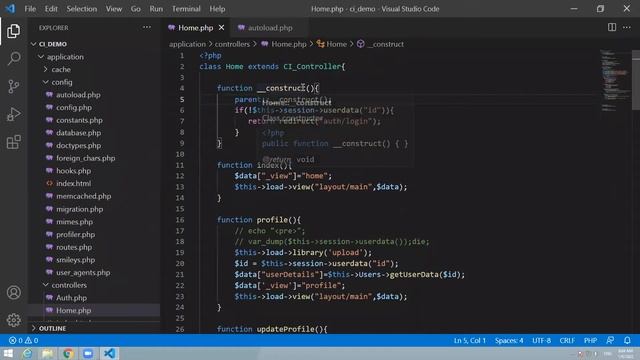Open the Selection menu
640x360 pixels.
(x=82, y=9)
